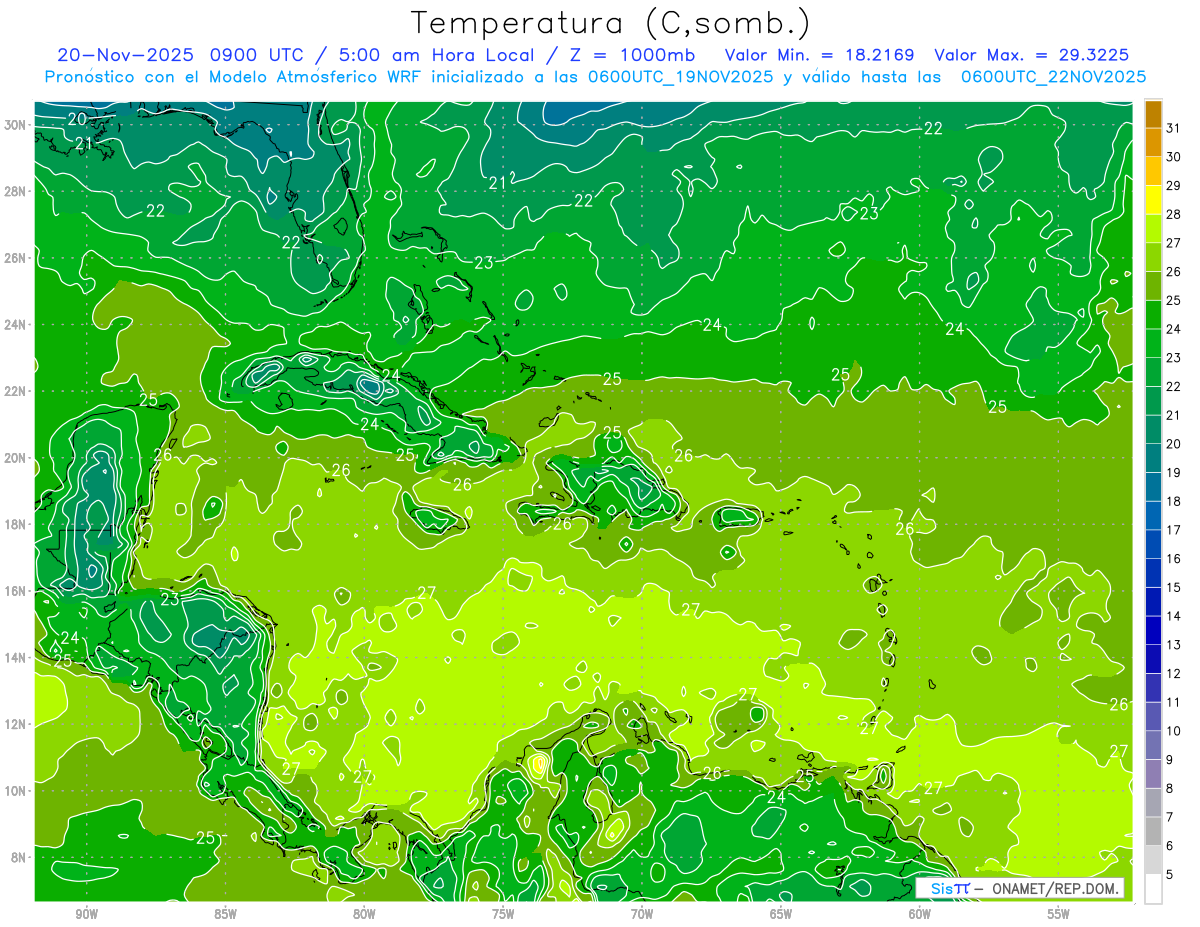Click the orange swatch between 30 and 31
1200x927 pixels.
tap(1153, 143)
